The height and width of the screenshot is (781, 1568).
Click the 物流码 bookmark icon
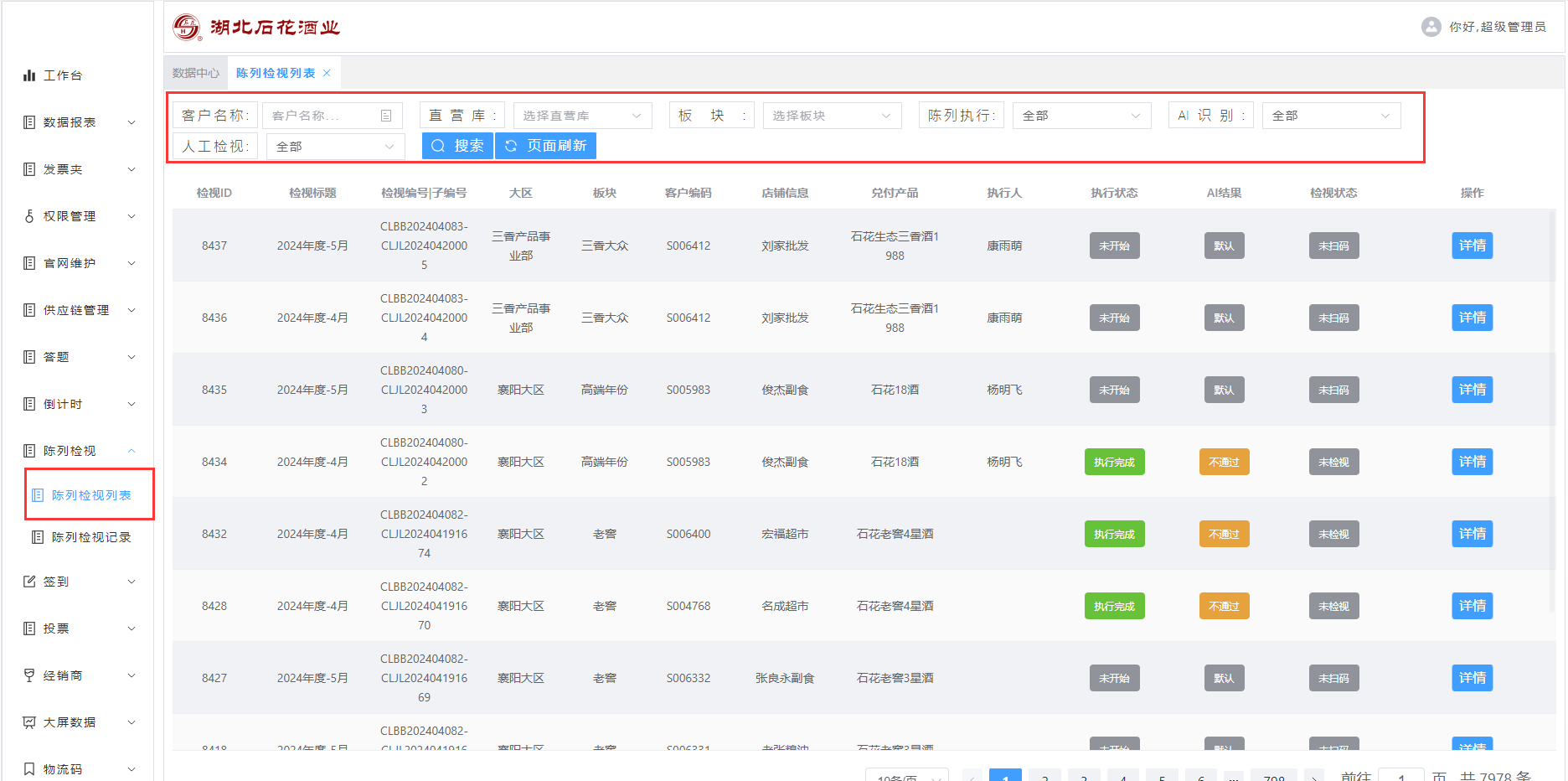pyautogui.click(x=29, y=769)
